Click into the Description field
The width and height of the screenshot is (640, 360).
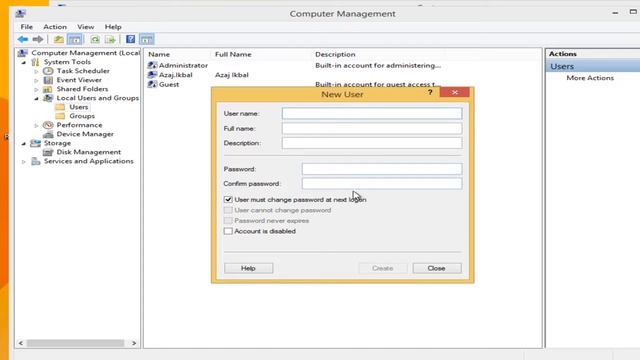[372, 143]
